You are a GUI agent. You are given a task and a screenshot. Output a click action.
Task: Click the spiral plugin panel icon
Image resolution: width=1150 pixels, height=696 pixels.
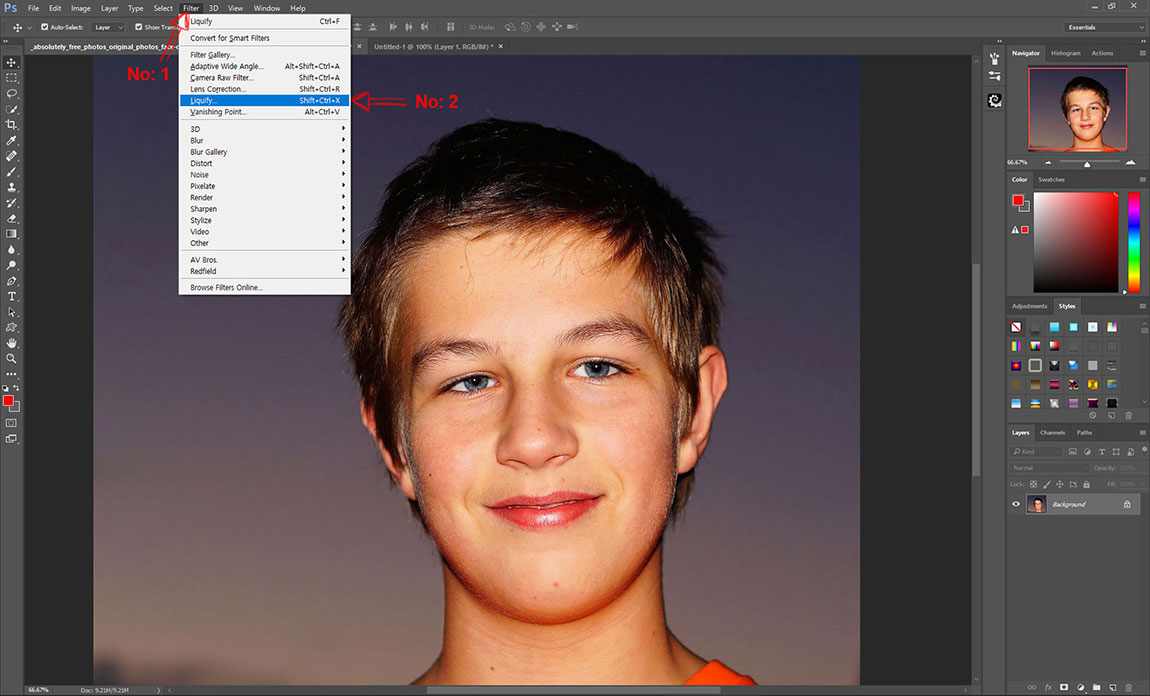coord(995,100)
